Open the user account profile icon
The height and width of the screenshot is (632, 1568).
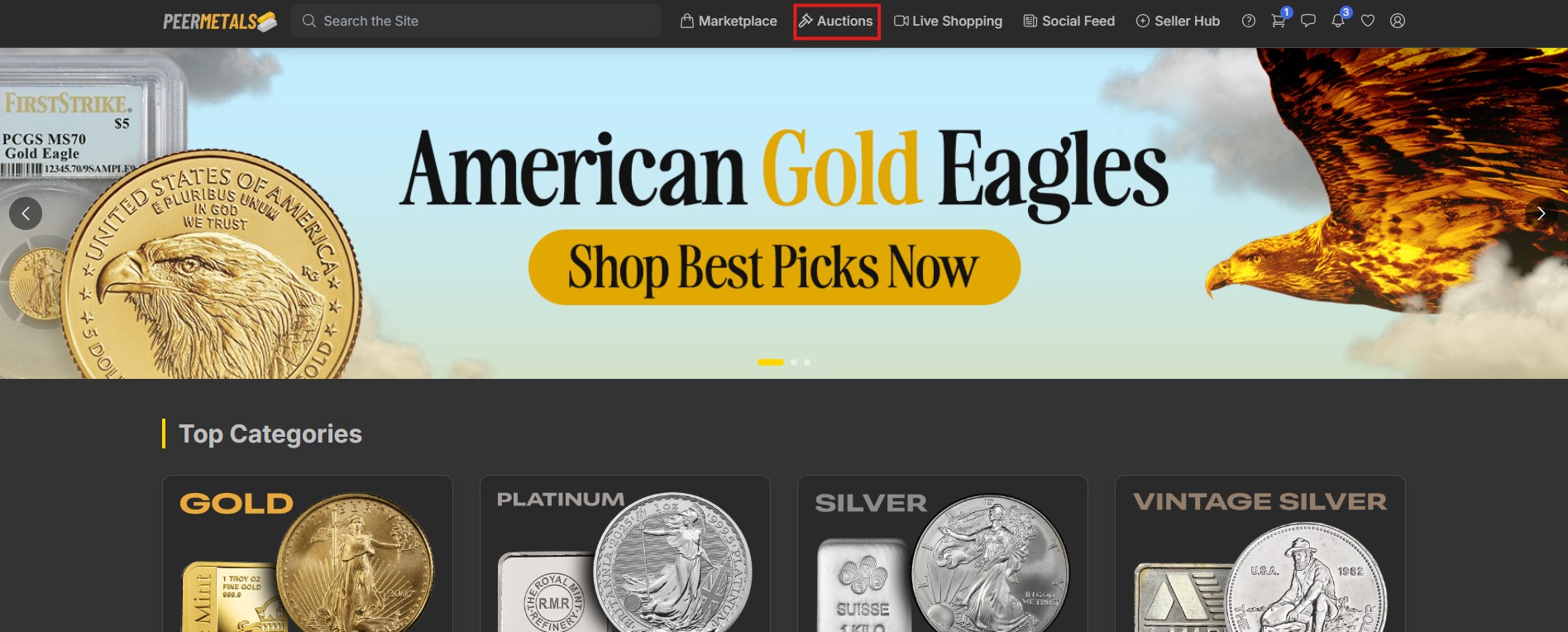point(1398,21)
